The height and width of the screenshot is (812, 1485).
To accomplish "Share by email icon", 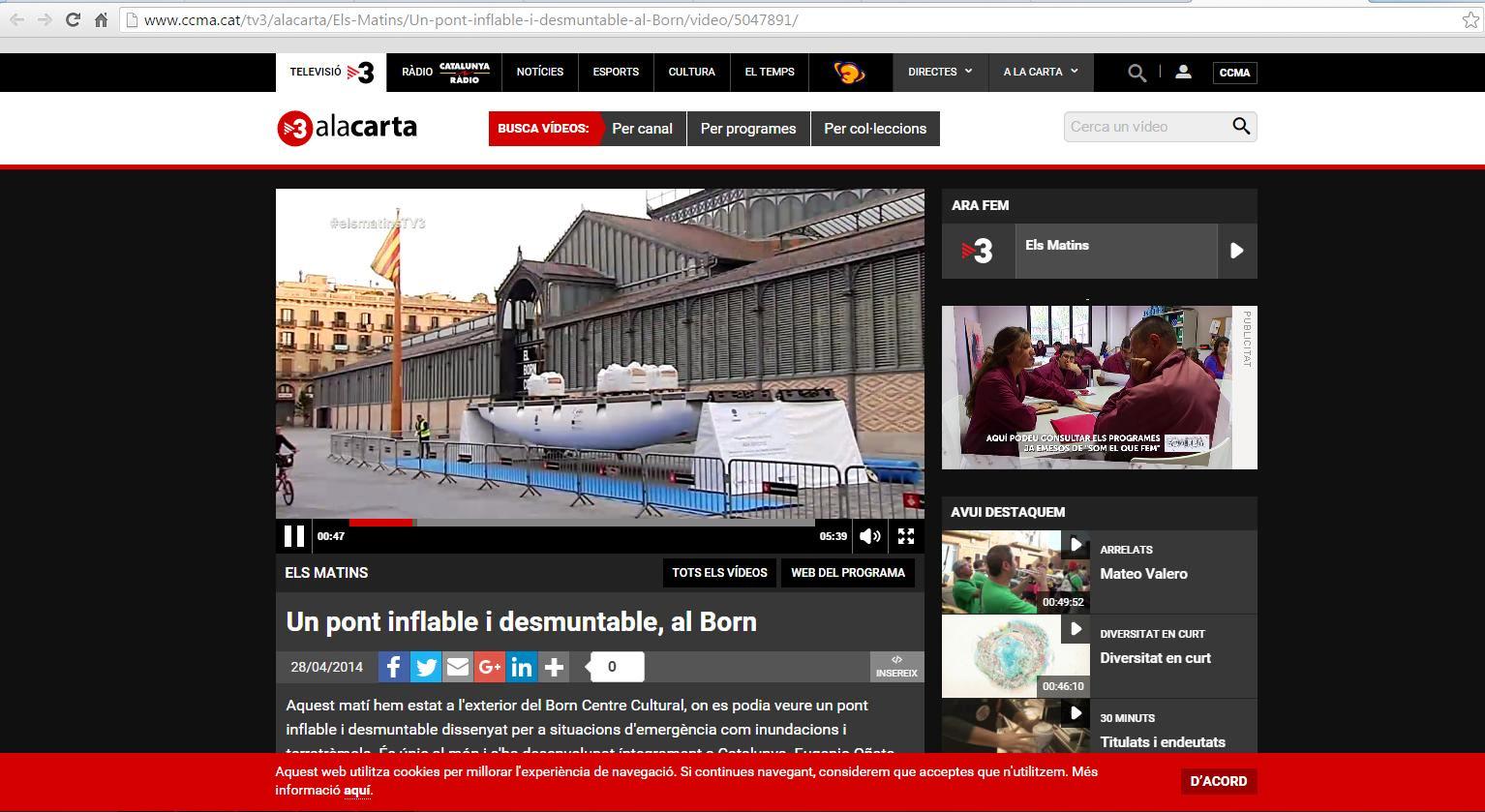I will point(457,667).
